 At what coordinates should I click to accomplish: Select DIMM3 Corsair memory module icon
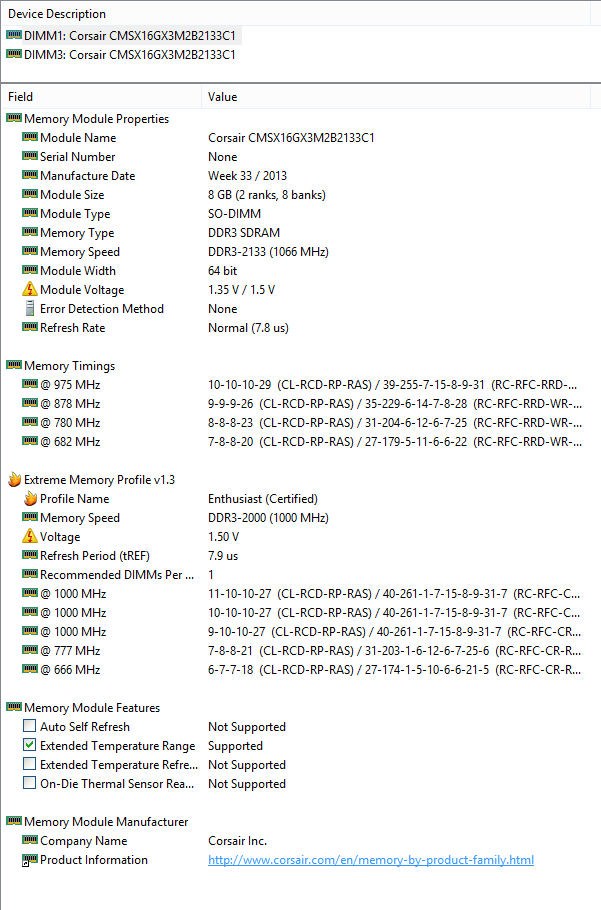pyautogui.click(x=14, y=55)
